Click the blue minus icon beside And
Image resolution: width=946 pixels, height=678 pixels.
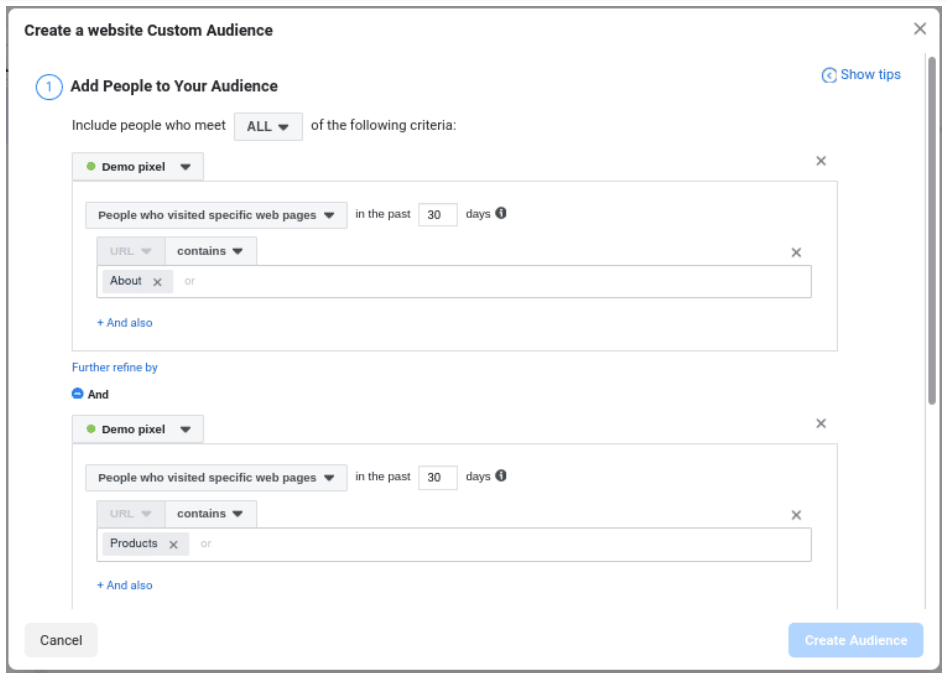(x=78, y=394)
